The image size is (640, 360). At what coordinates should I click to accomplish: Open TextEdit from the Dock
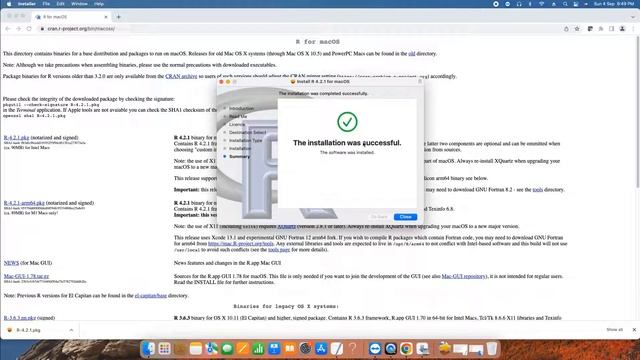(337, 349)
